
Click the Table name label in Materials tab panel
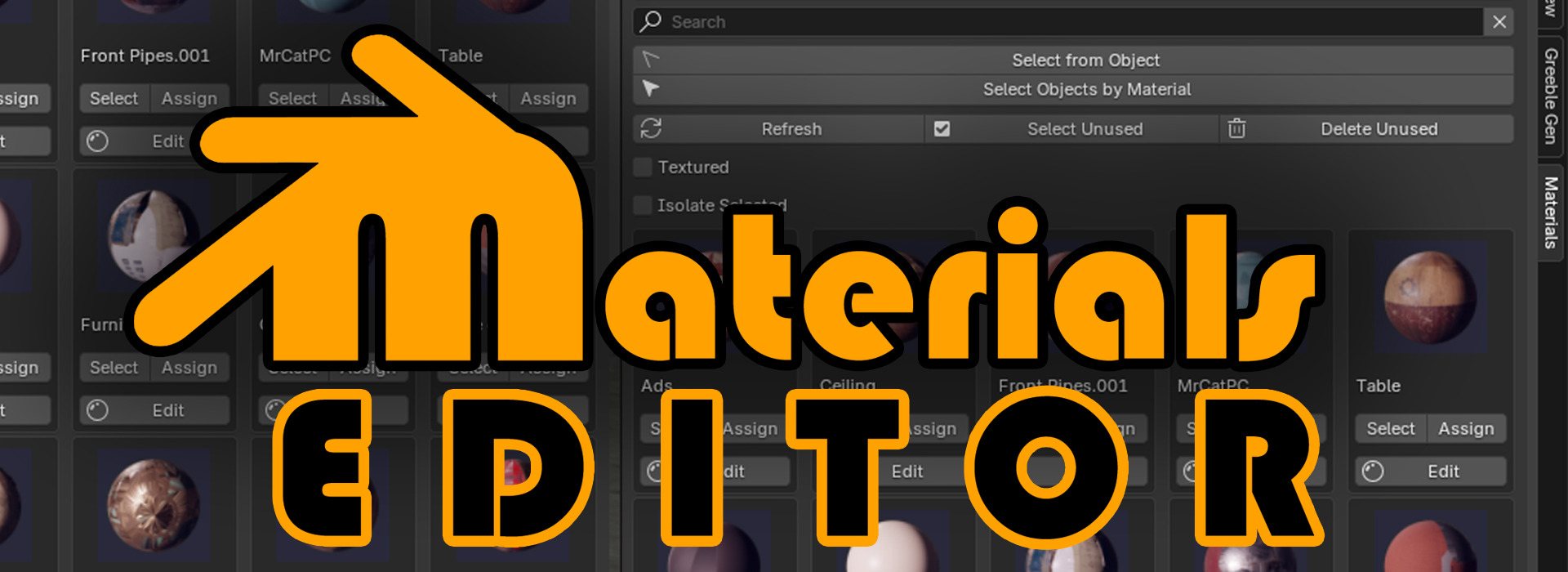click(x=1379, y=386)
